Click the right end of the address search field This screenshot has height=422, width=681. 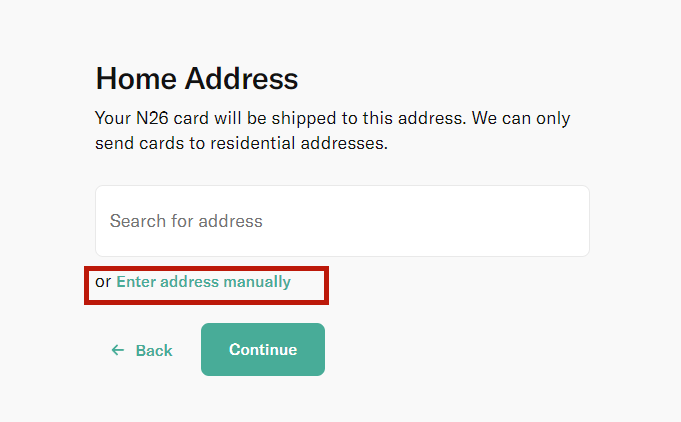pyautogui.click(x=560, y=221)
